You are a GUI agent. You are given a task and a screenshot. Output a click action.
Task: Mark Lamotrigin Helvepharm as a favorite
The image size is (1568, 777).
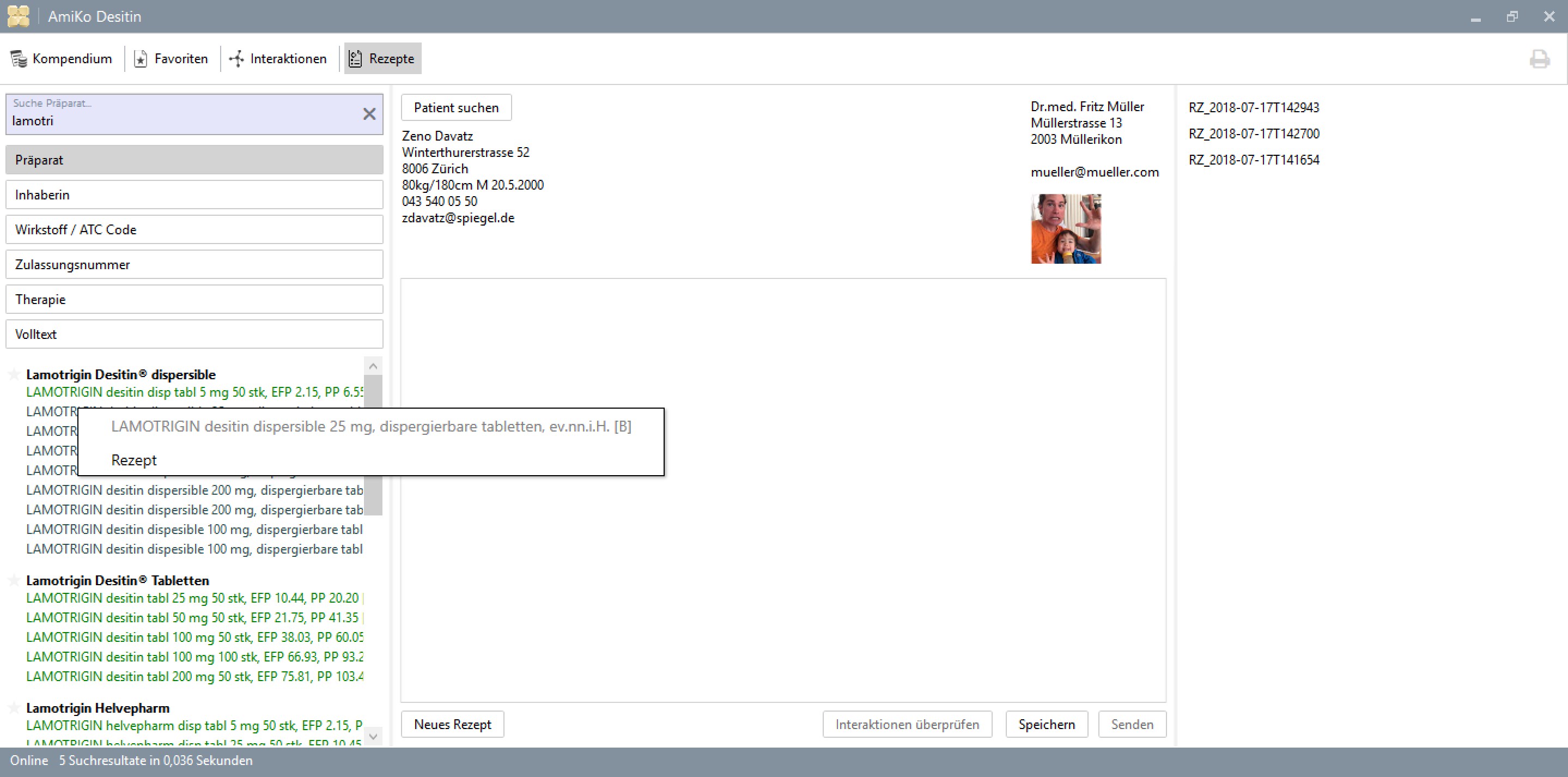tap(14, 708)
